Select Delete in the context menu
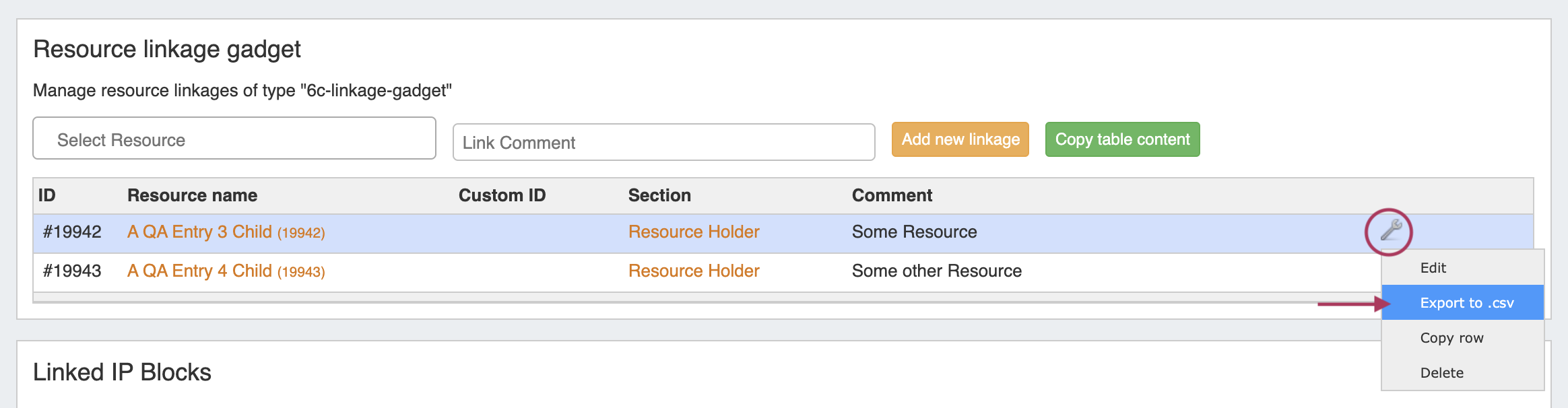1568x408 pixels. (x=1441, y=373)
